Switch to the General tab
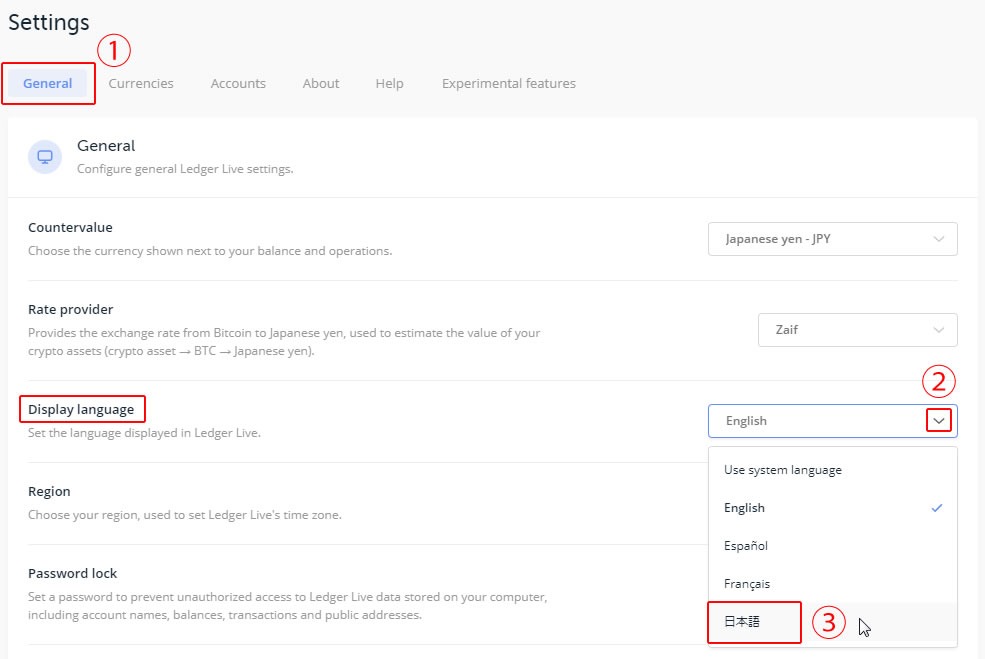The image size is (985, 659). coord(48,84)
